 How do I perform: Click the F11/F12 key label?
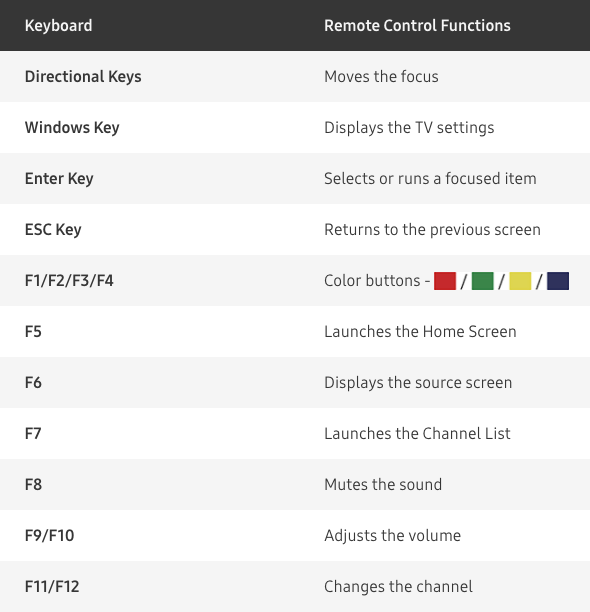point(52,587)
